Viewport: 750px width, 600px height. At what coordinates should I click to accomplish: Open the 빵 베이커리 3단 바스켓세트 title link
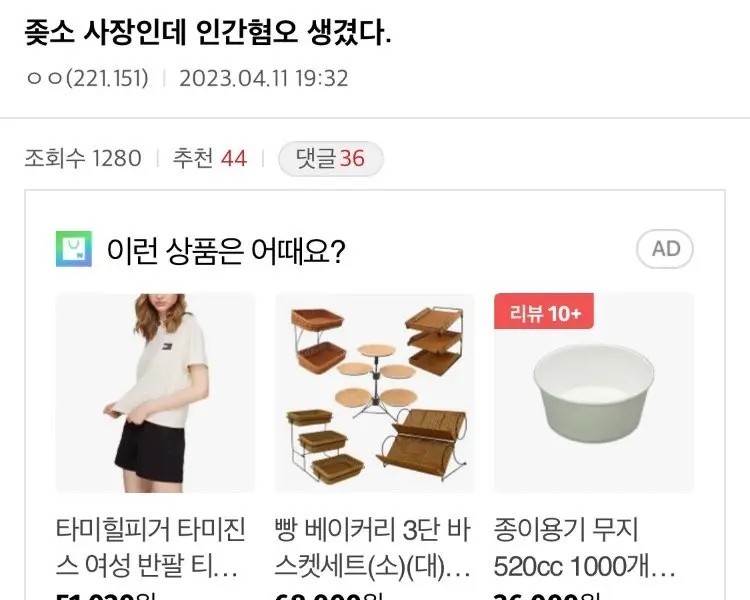click(x=373, y=548)
